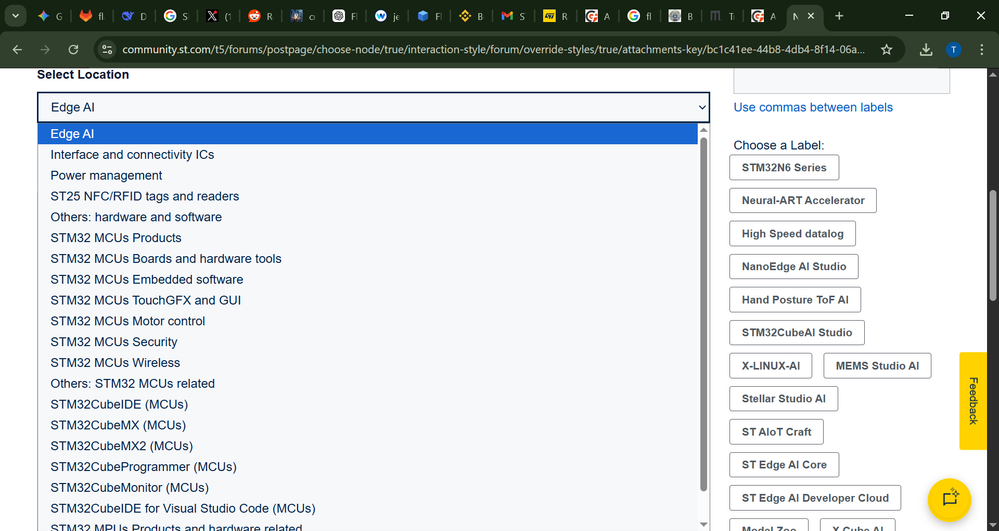Choose Power management location
The image size is (999, 531).
click(x=368, y=175)
